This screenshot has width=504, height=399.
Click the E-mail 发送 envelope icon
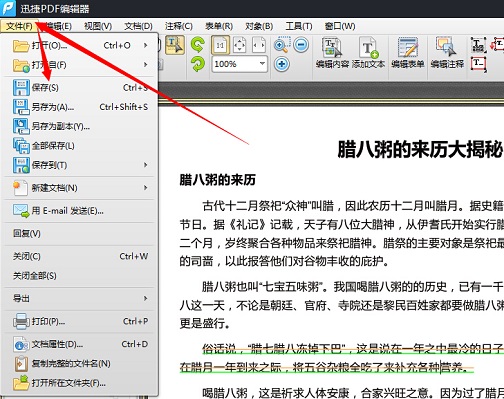(x=21, y=211)
